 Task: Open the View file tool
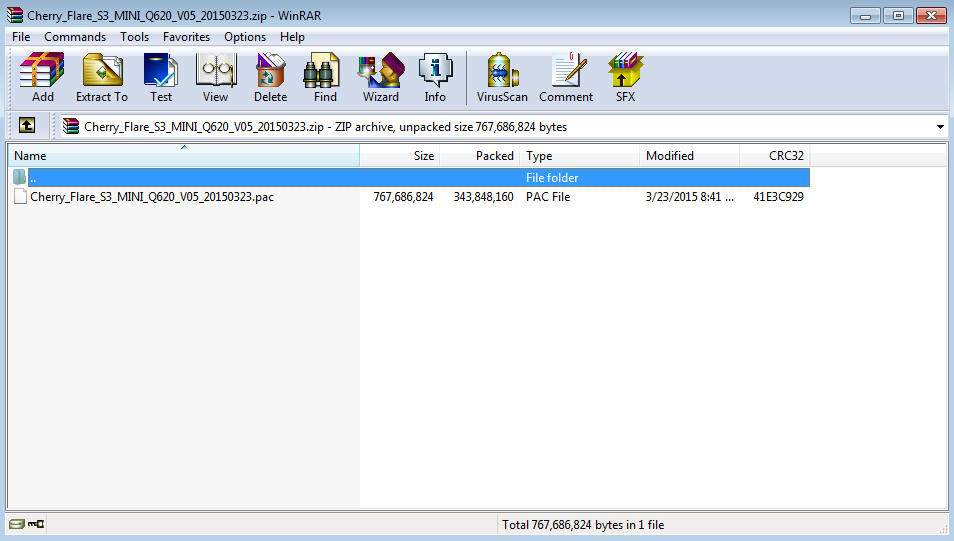[215, 78]
